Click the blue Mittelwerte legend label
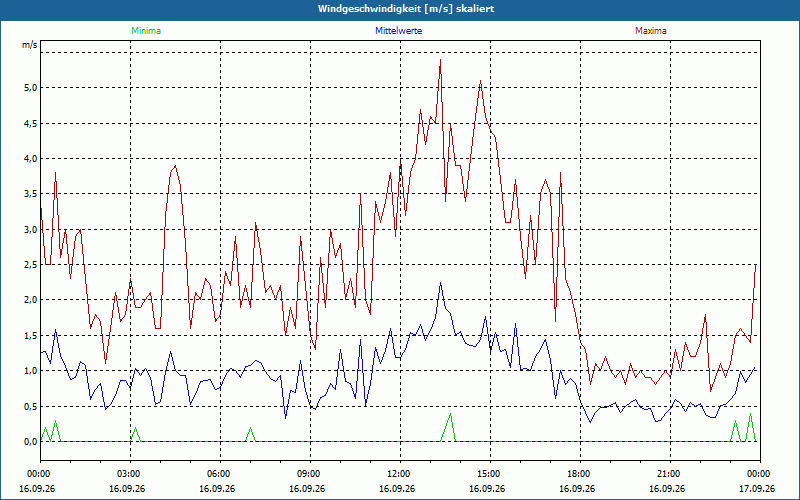This screenshot has width=800, height=500. (x=398, y=31)
